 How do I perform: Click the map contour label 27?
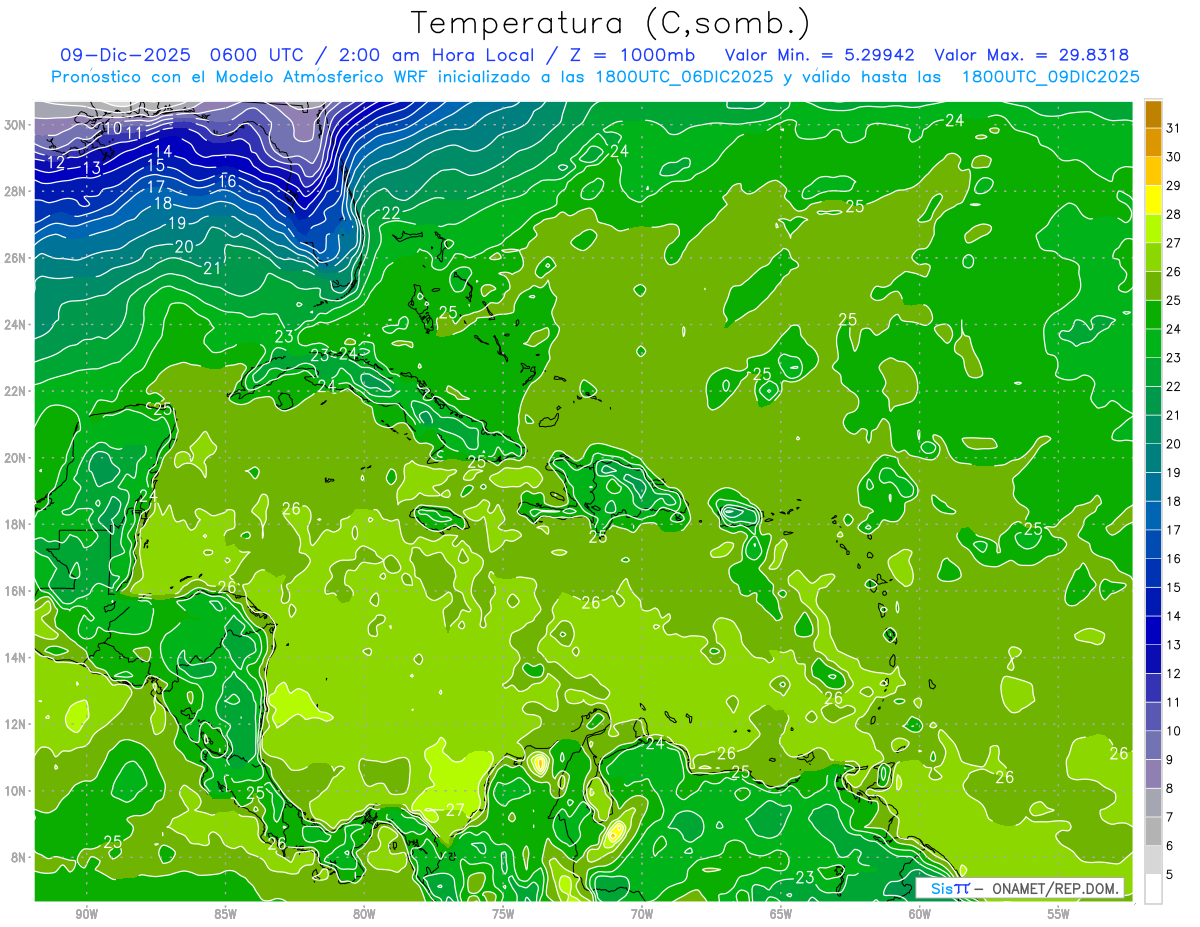tap(455, 810)
